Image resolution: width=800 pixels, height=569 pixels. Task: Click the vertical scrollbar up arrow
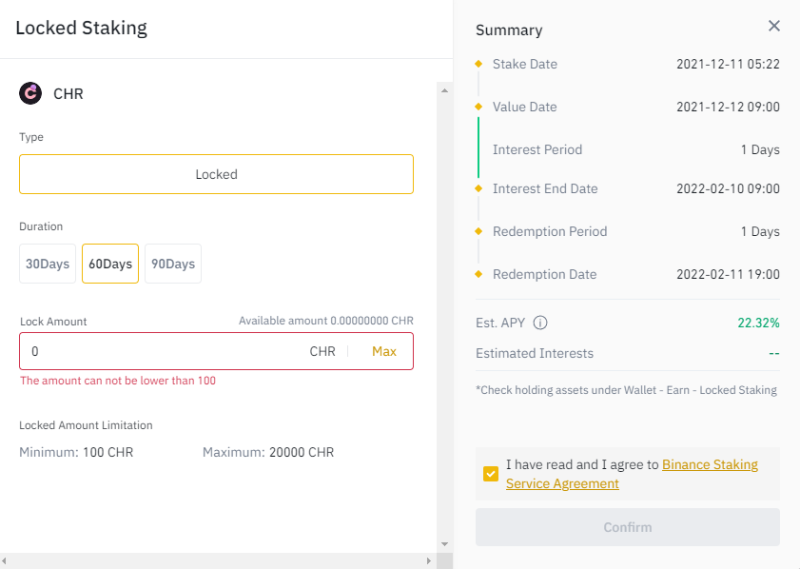coord(444,91)
